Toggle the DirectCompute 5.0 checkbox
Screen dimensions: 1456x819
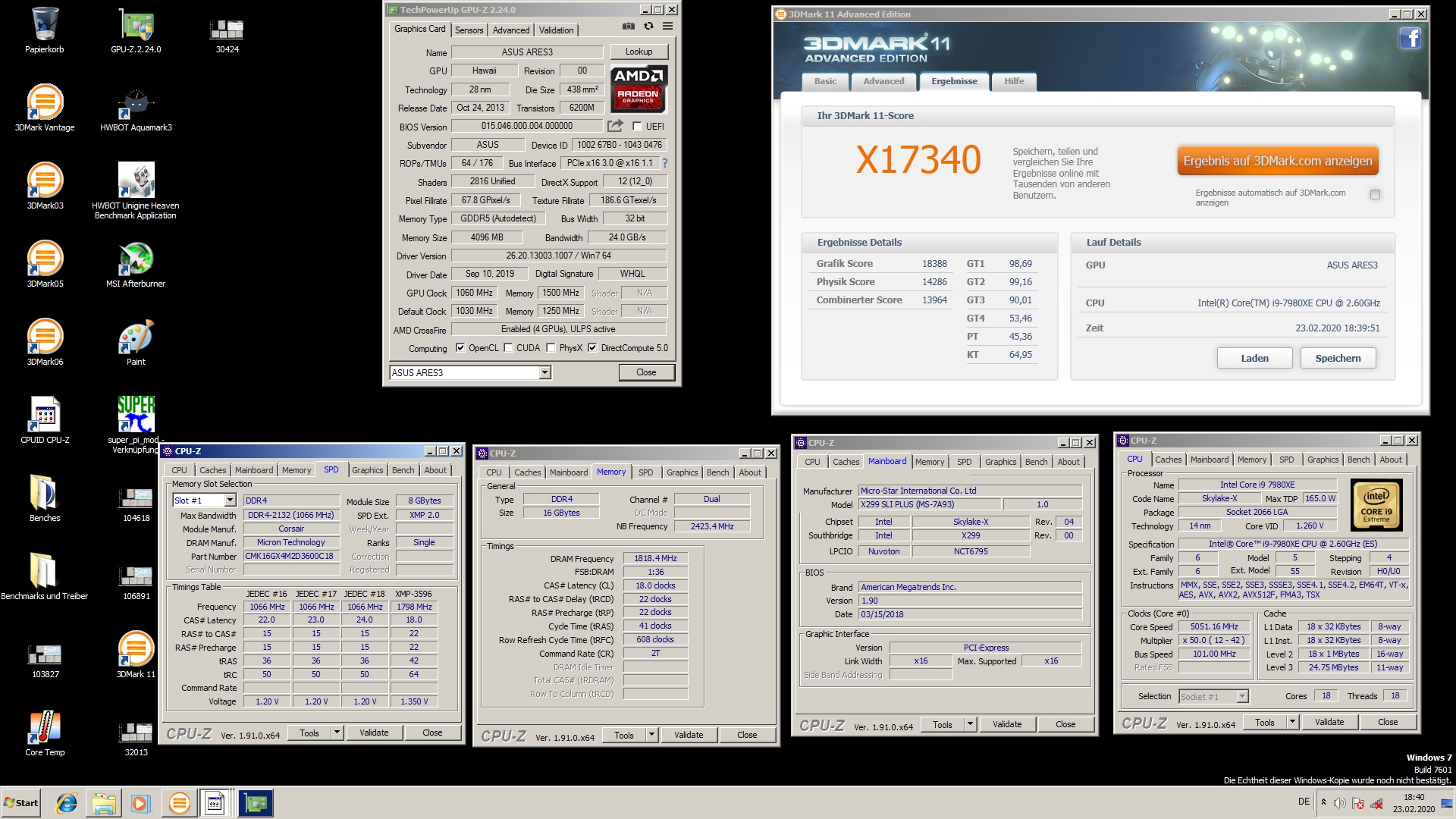point(593,348)
